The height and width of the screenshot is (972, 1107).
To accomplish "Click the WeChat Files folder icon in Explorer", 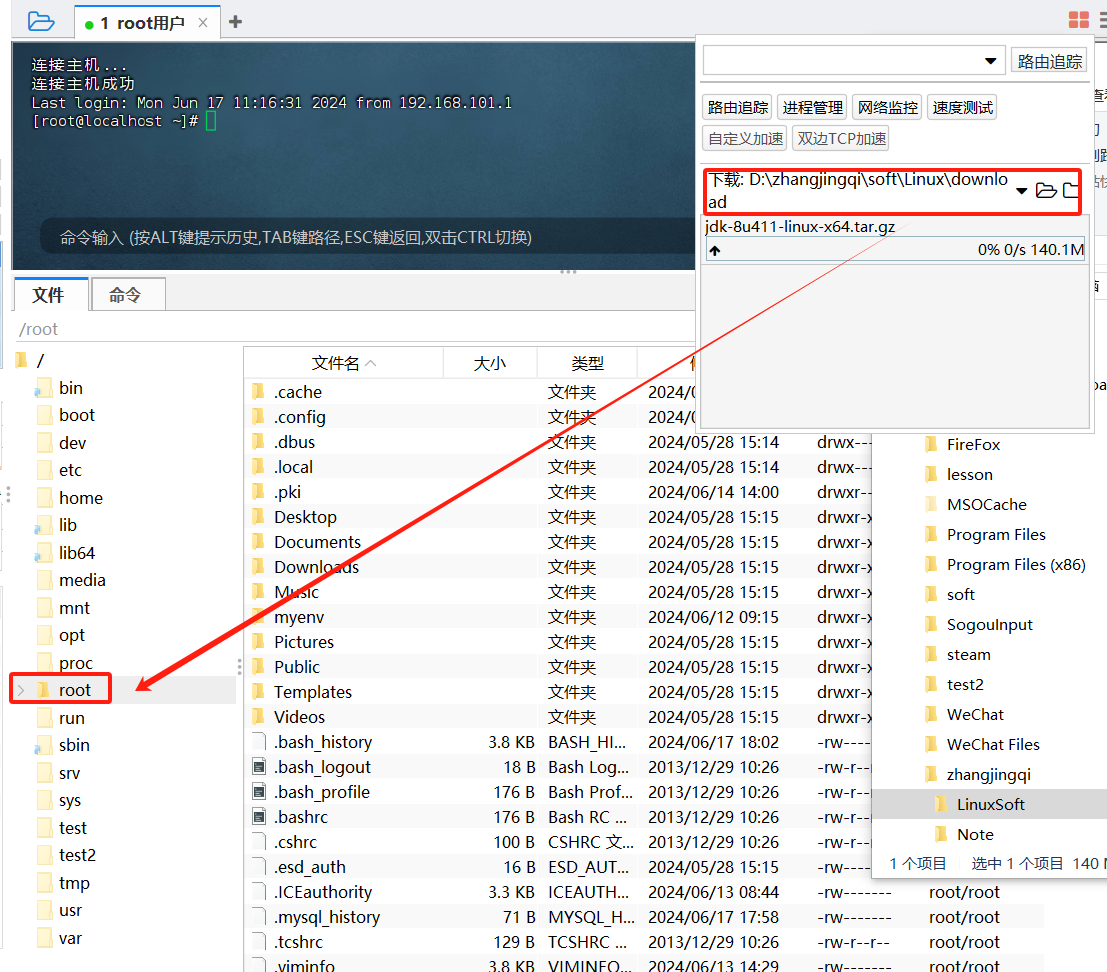I will click(931, 744).
